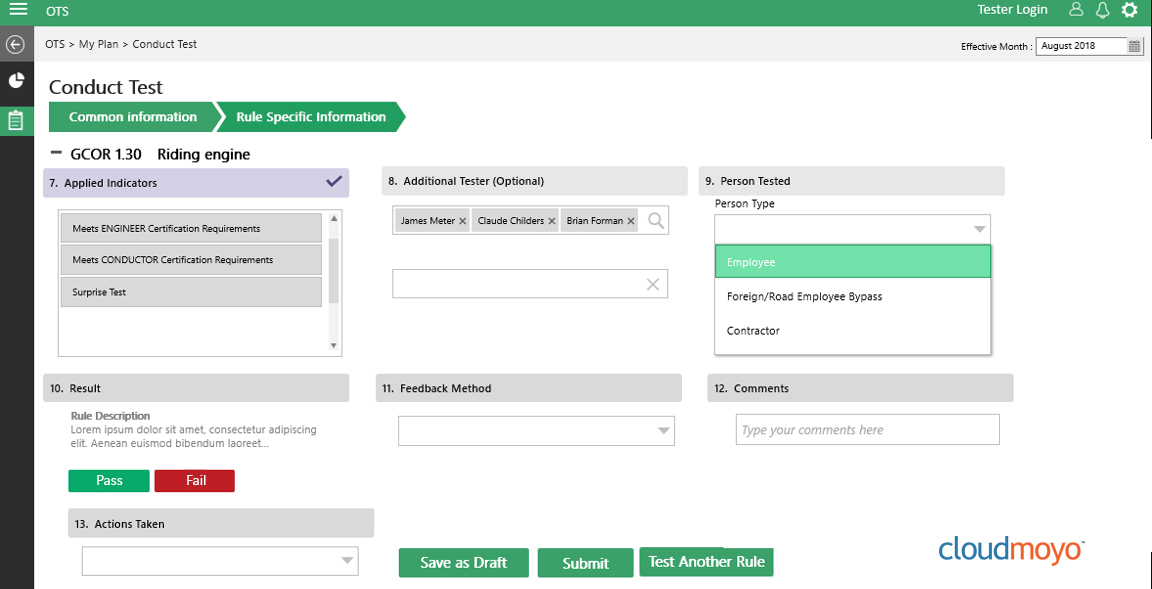Open the user profile icon
This screenshot has width=1152, height=589.
pyautogui.click(x=1076, y=10)
